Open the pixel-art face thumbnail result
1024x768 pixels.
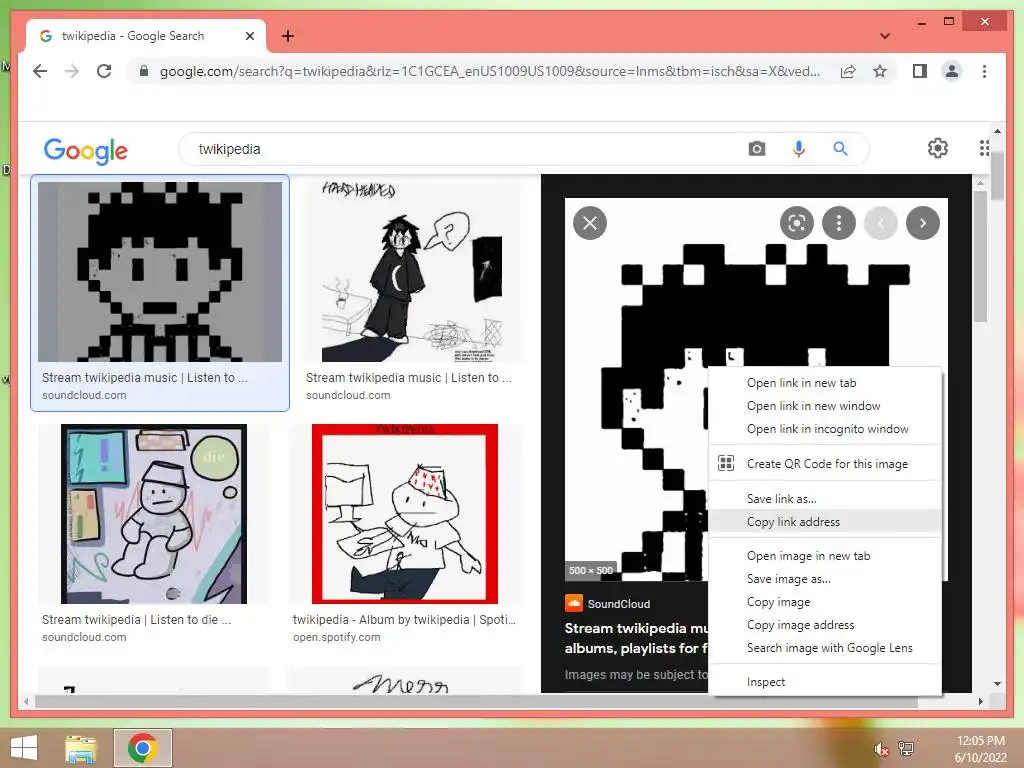[x=160, y=272]
